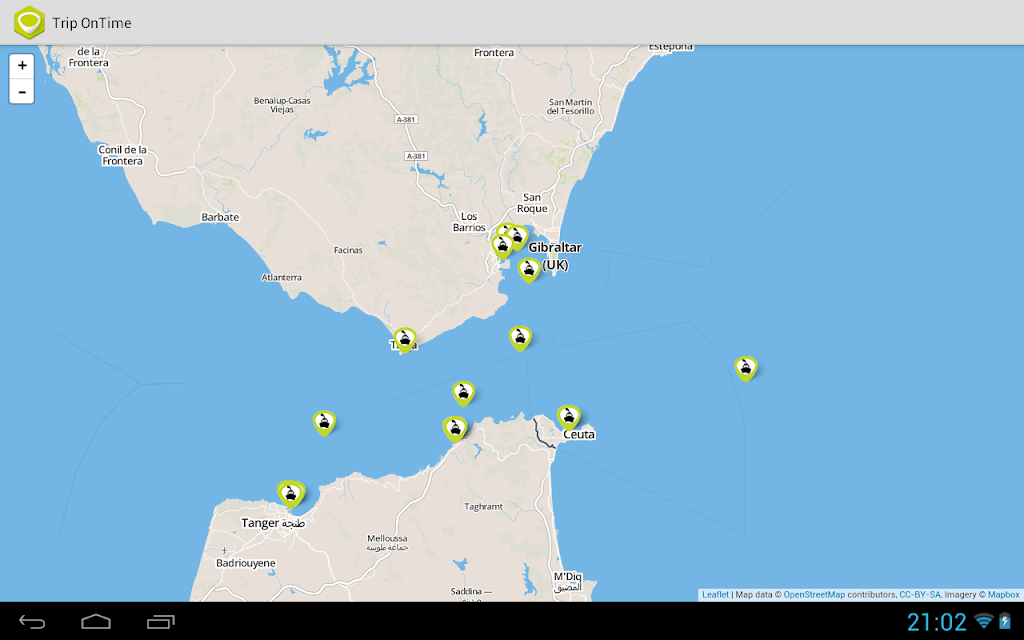Click the Taghramt label
The image size is (1024, 640).
point(483,507)
